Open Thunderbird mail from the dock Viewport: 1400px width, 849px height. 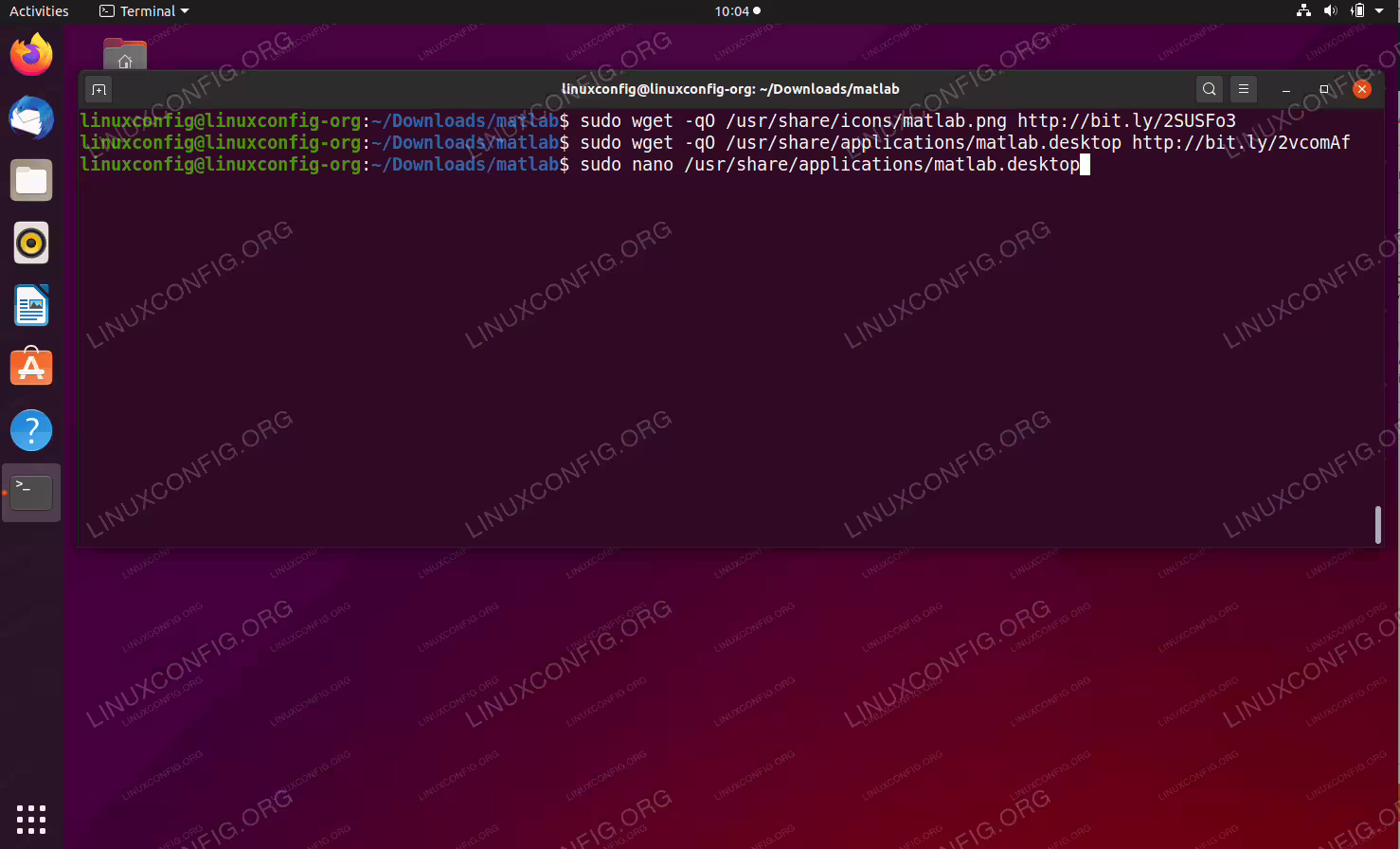31,117
